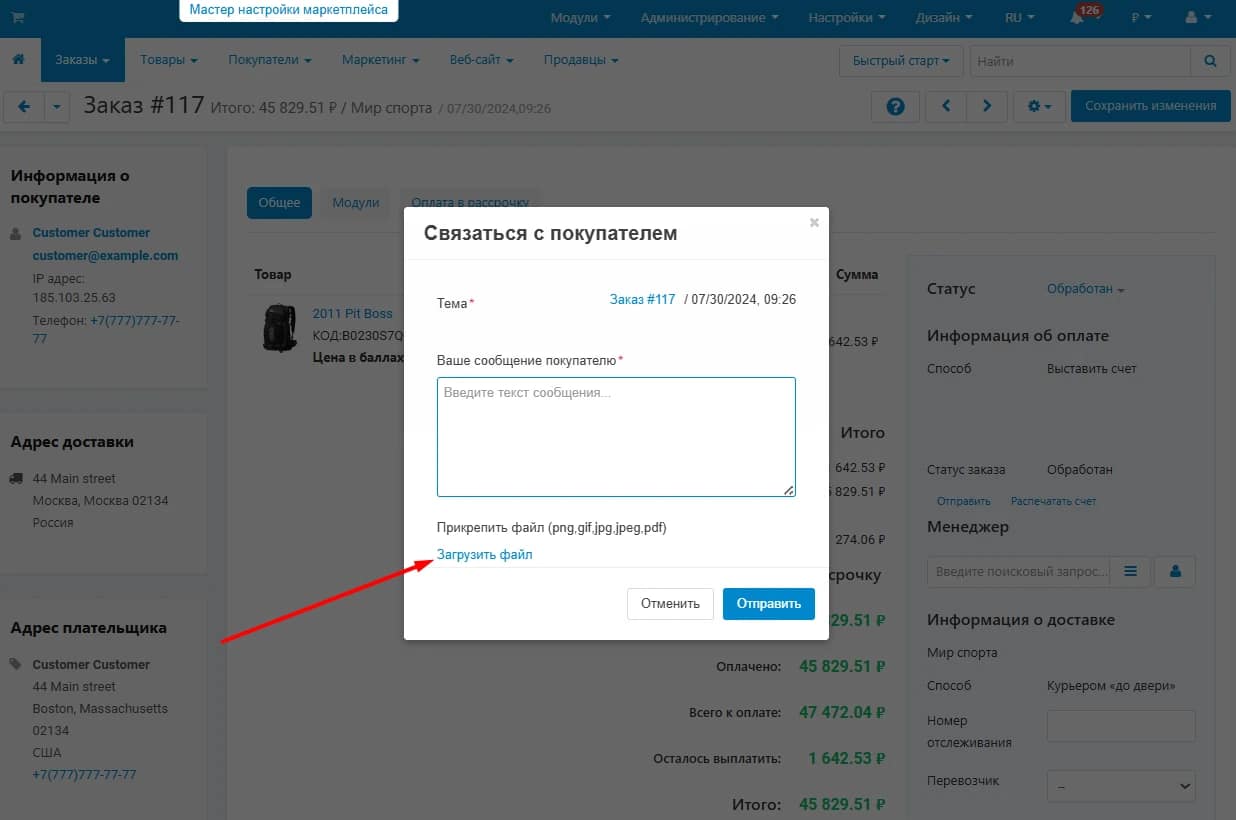
Task: Close the contact customer dialog
Action: point(814,222)
